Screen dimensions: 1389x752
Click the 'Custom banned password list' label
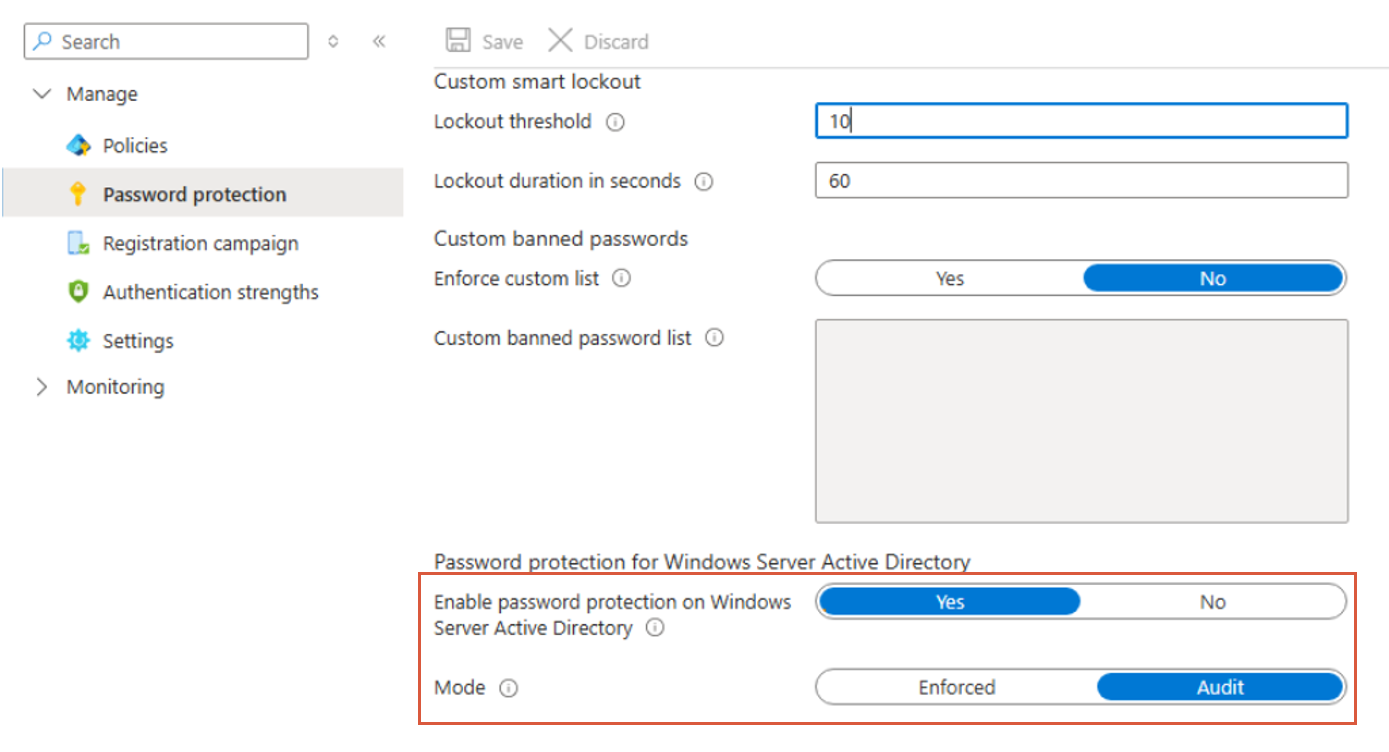pos(563,338)
